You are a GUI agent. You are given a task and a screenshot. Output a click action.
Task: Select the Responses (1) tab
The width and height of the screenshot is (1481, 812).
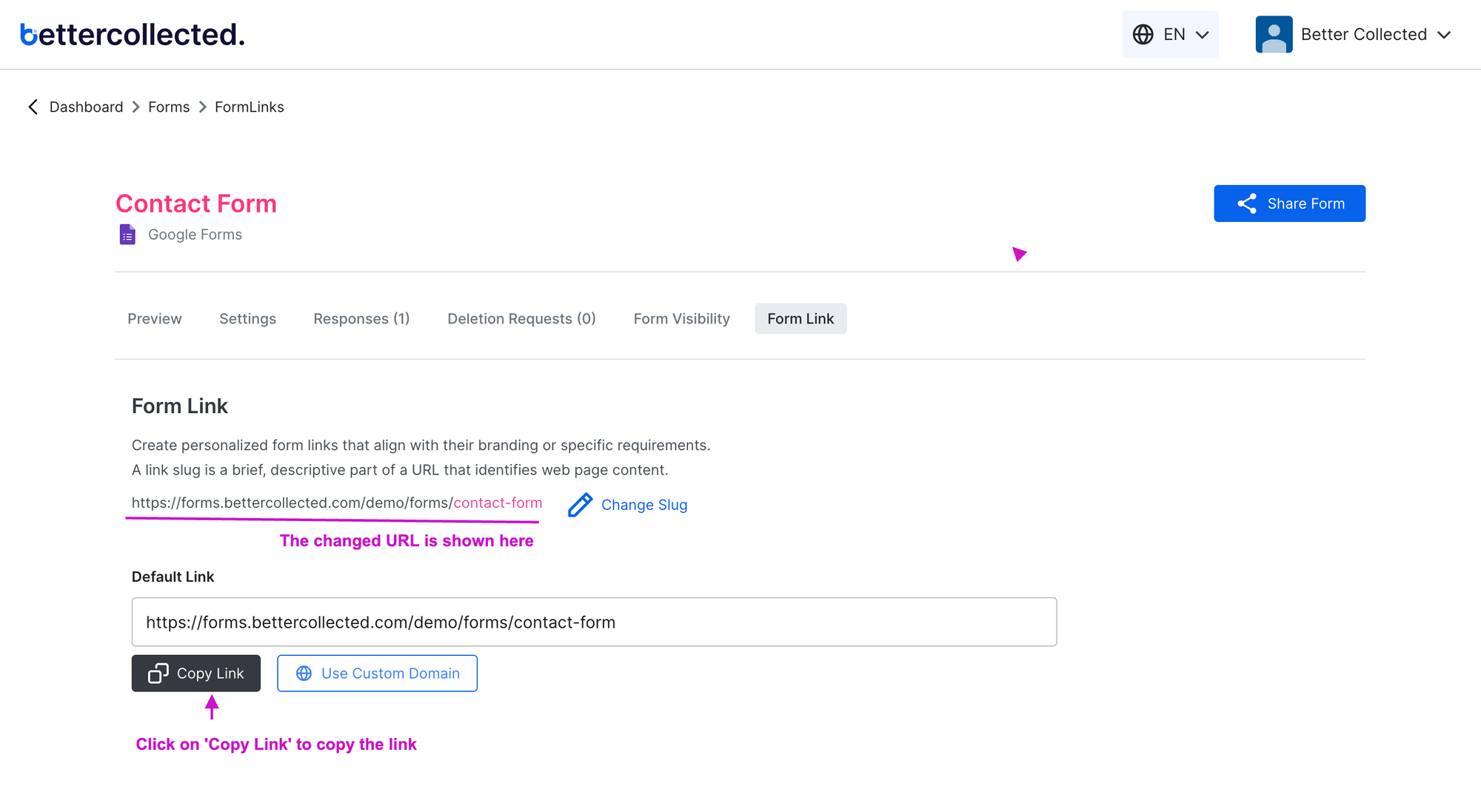coord(361,318)
